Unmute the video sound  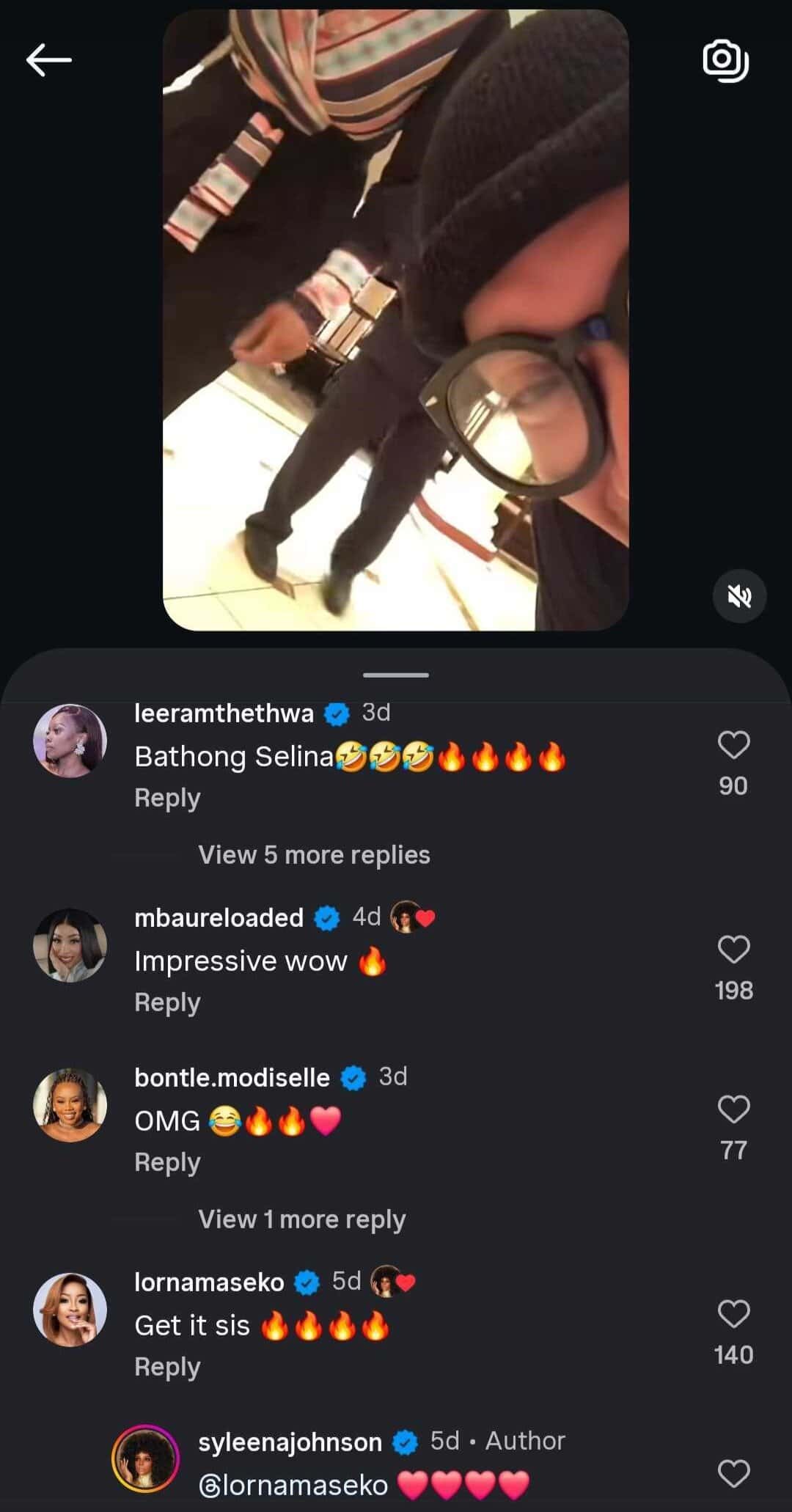tap(739, 596)
